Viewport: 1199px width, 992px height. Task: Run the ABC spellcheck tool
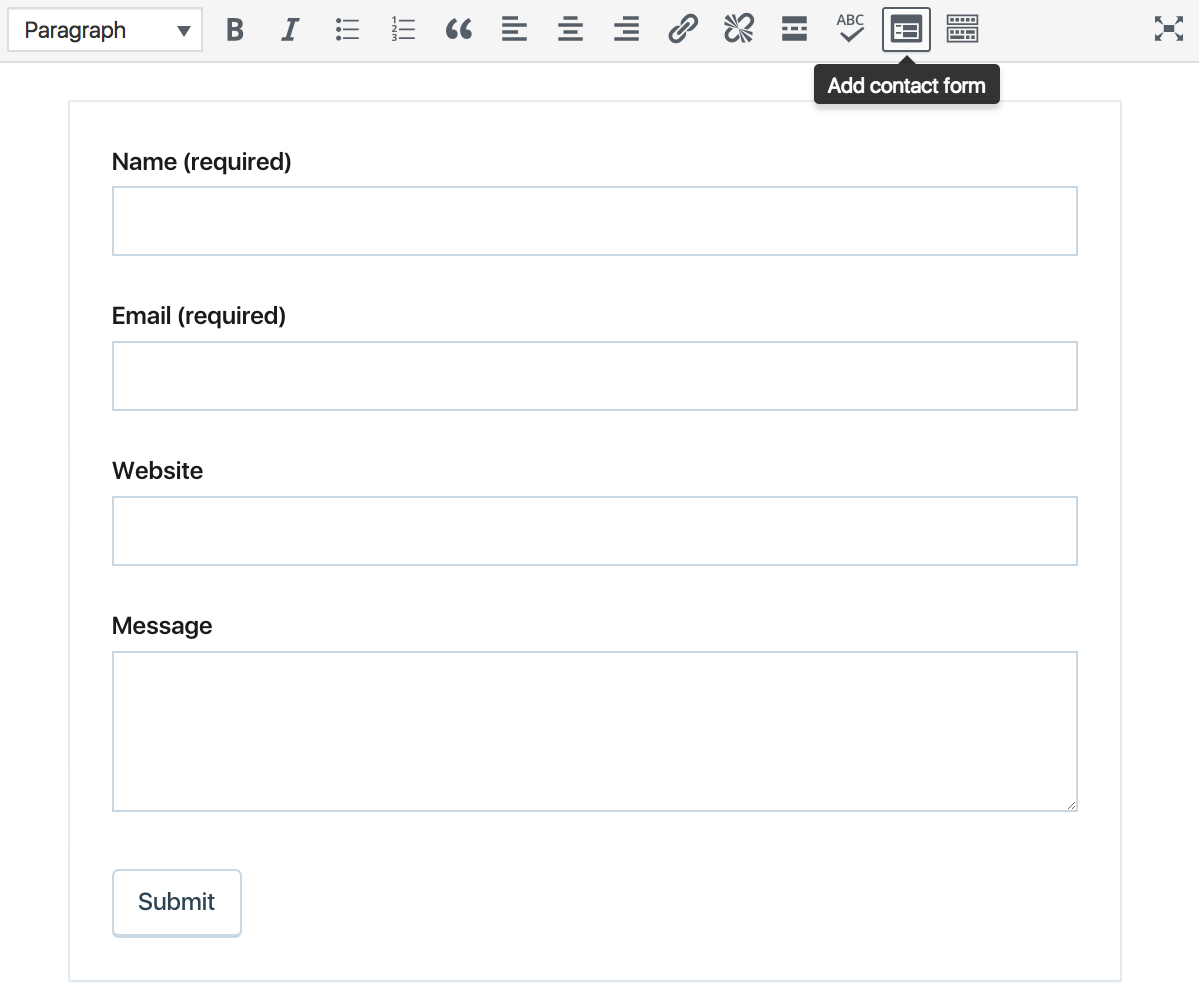pyautogui.click(x=850, y=30)
